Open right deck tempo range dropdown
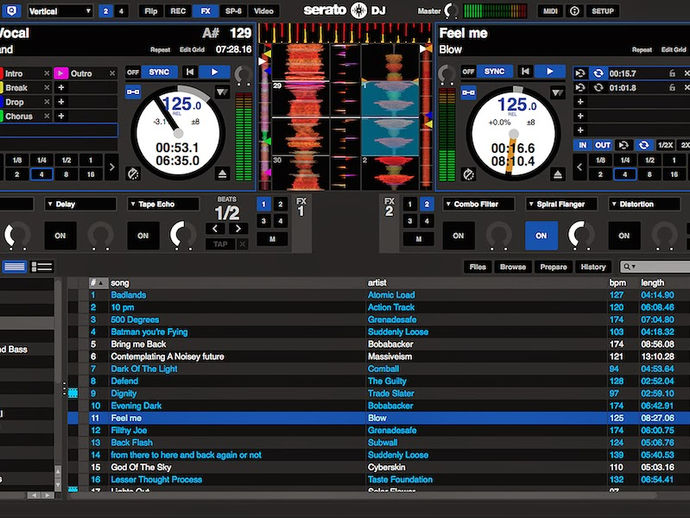Screen dimensions: 690x518 [558, 92]
